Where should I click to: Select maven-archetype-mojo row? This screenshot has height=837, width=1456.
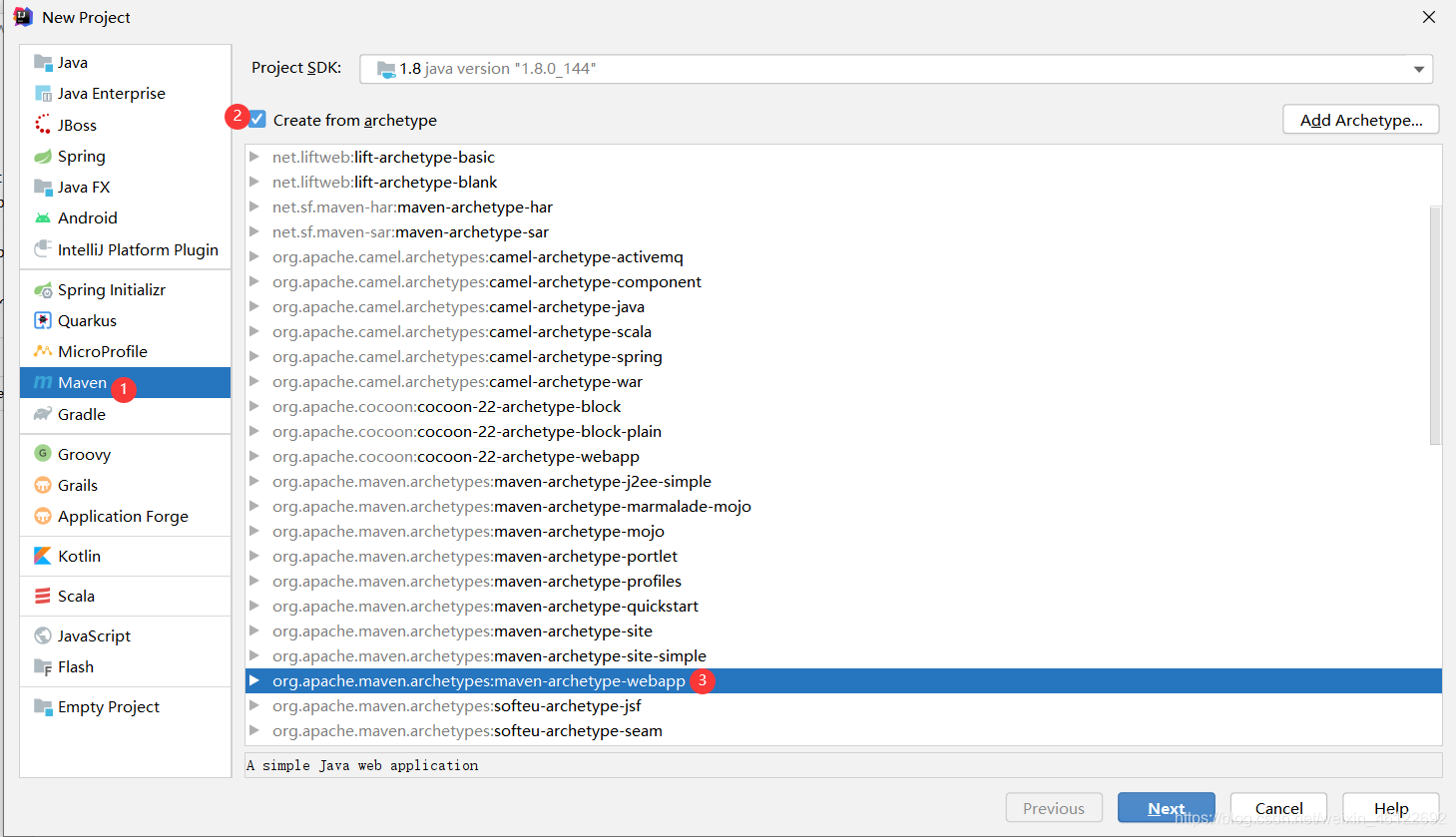(843, 531)
